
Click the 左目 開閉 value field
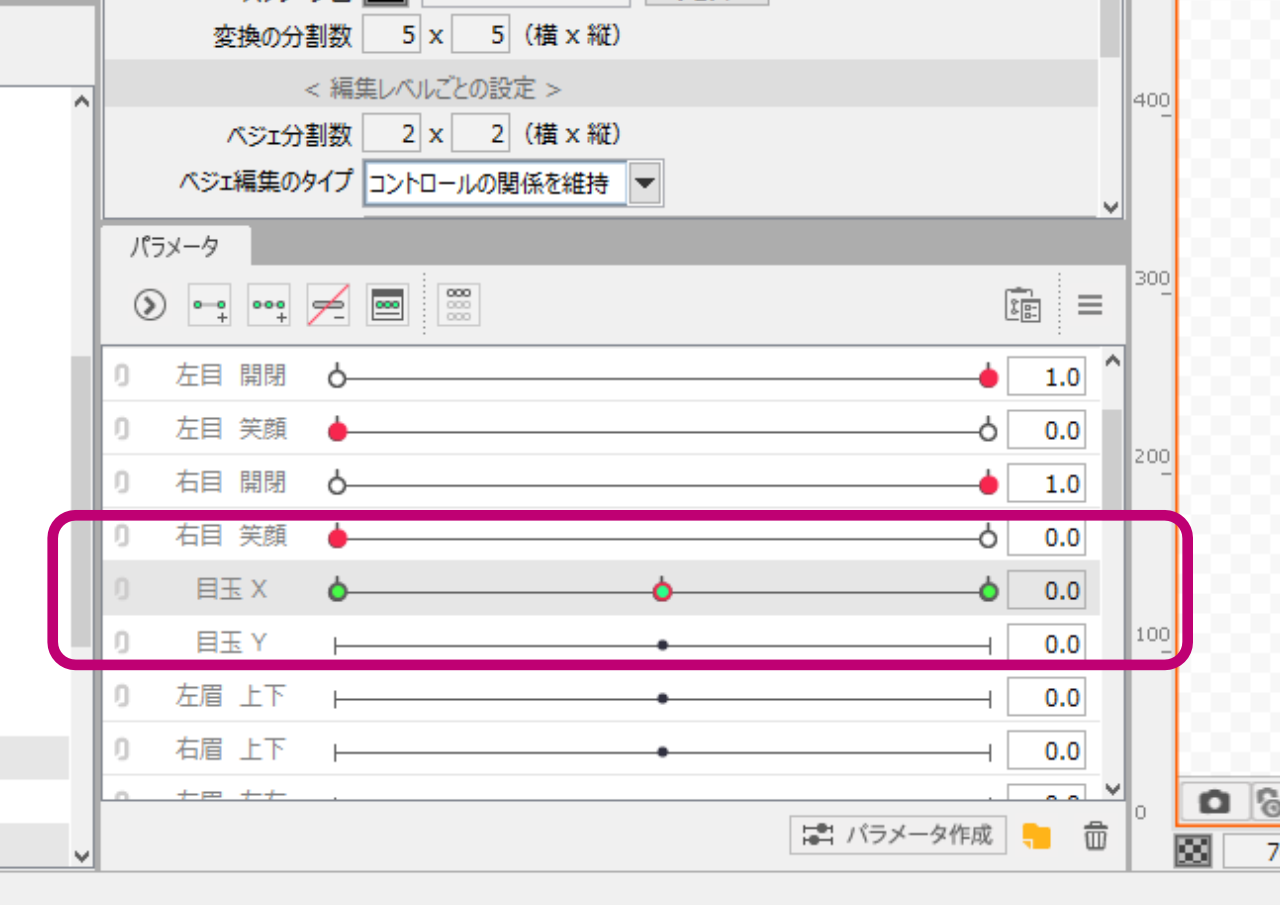click(1047, 377)
